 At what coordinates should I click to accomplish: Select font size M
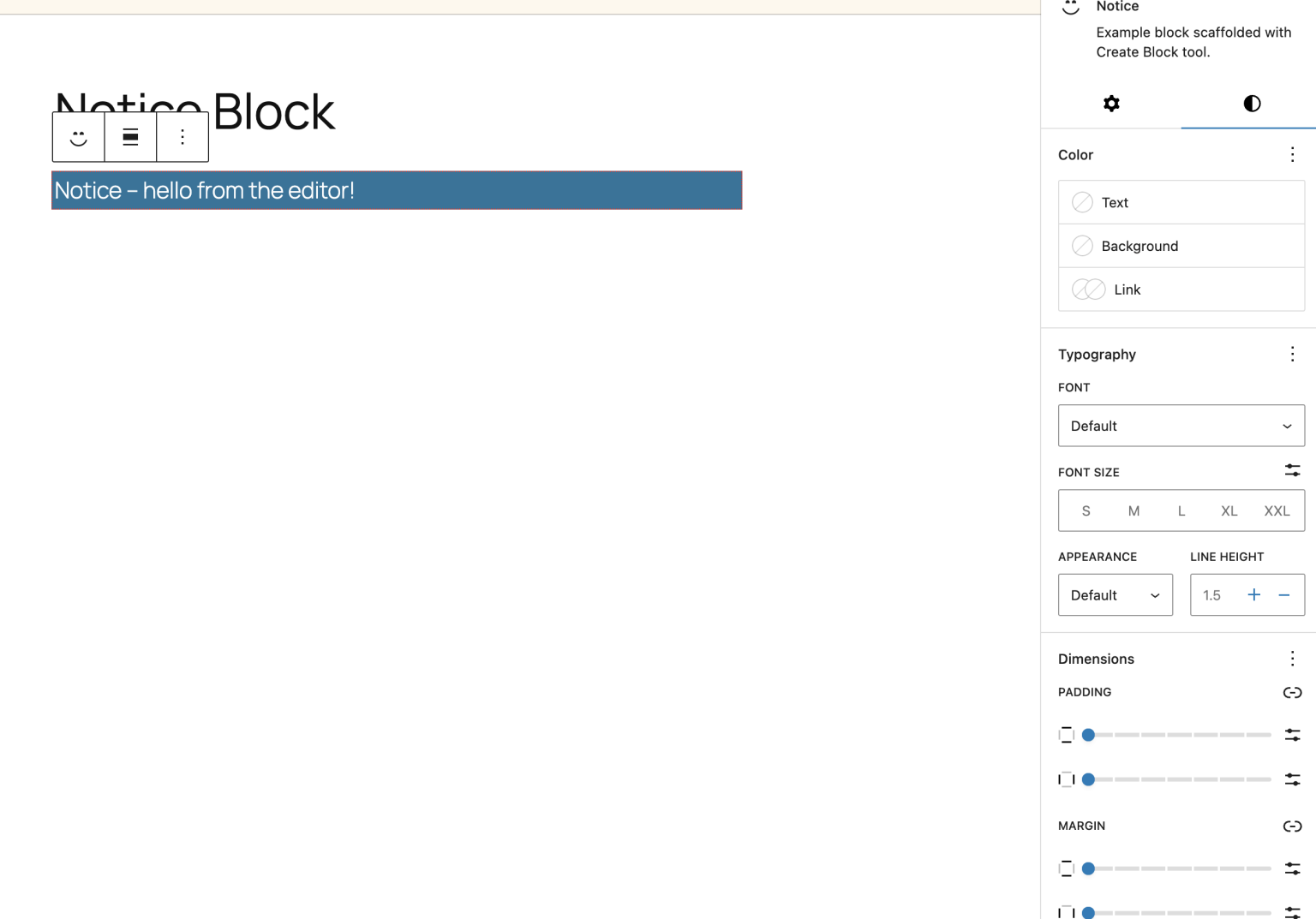pos(1134,510)
